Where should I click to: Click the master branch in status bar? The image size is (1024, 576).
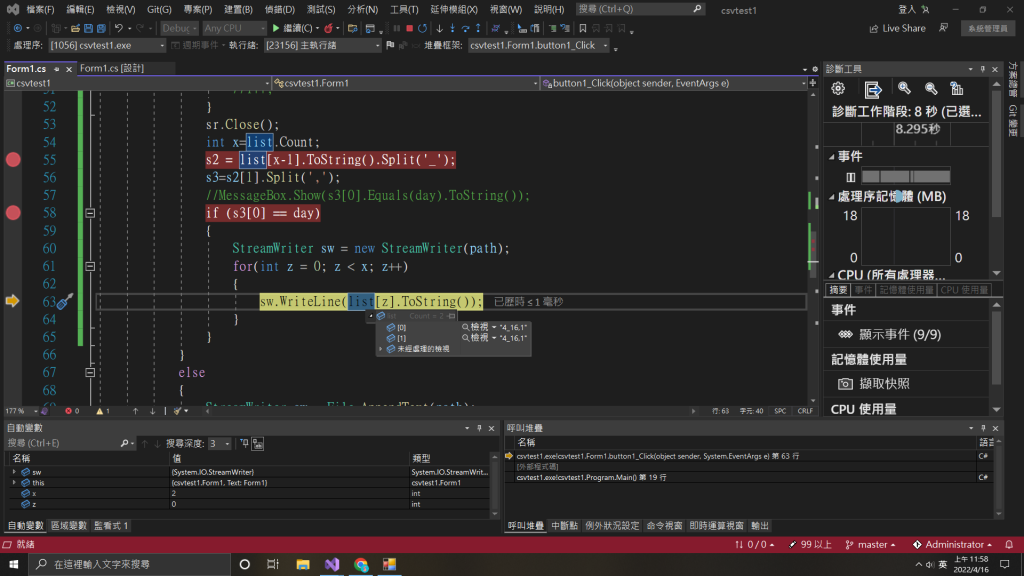pos(871,545)
